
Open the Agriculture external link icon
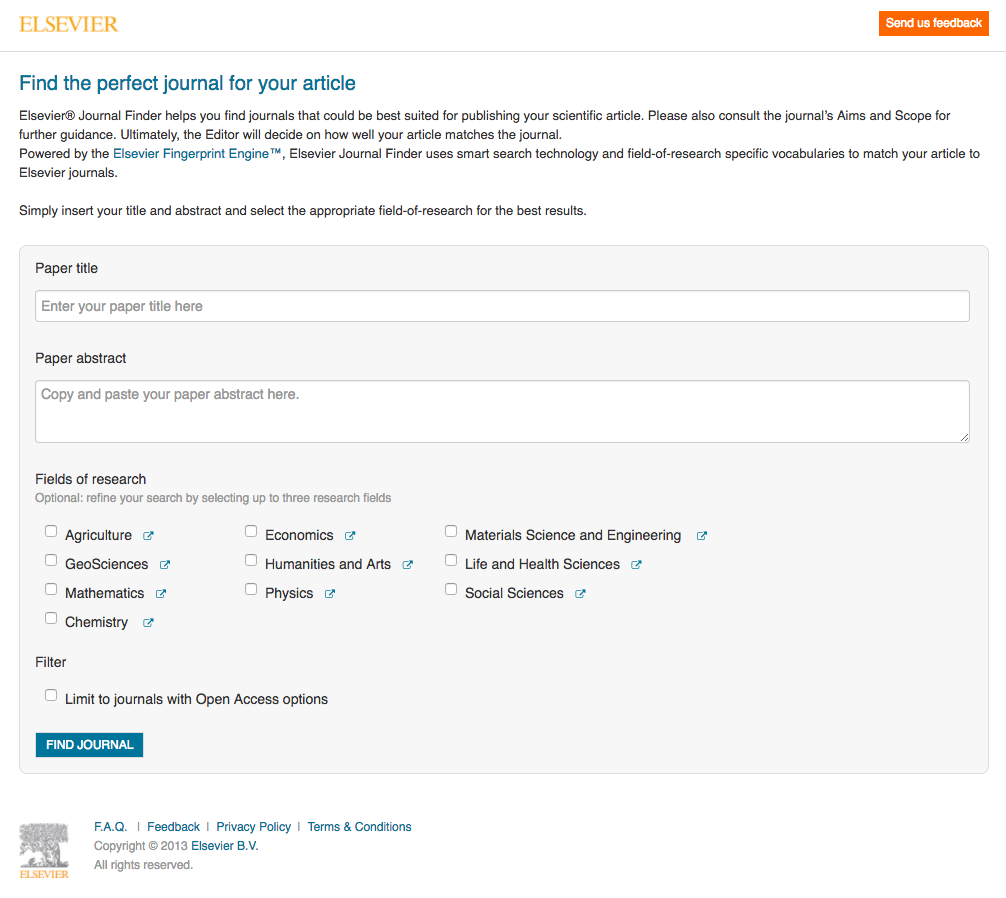tap(148, 536)
